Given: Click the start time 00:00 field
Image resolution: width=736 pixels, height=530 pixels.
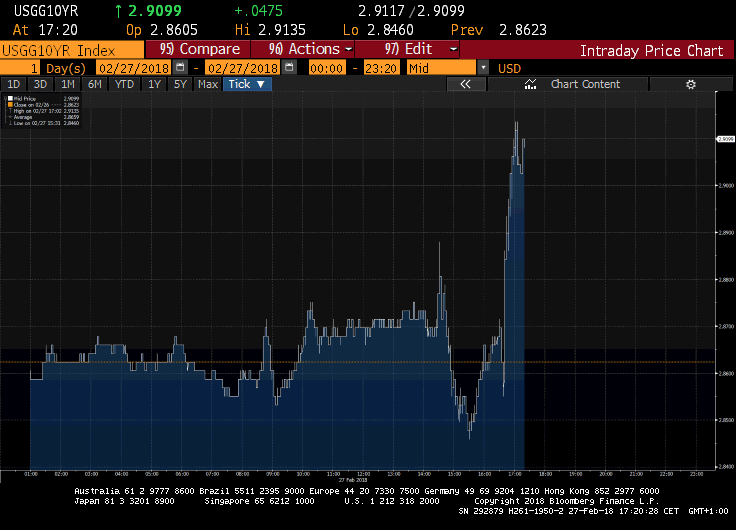Looking at the screenshot, I should pos(327,68).
